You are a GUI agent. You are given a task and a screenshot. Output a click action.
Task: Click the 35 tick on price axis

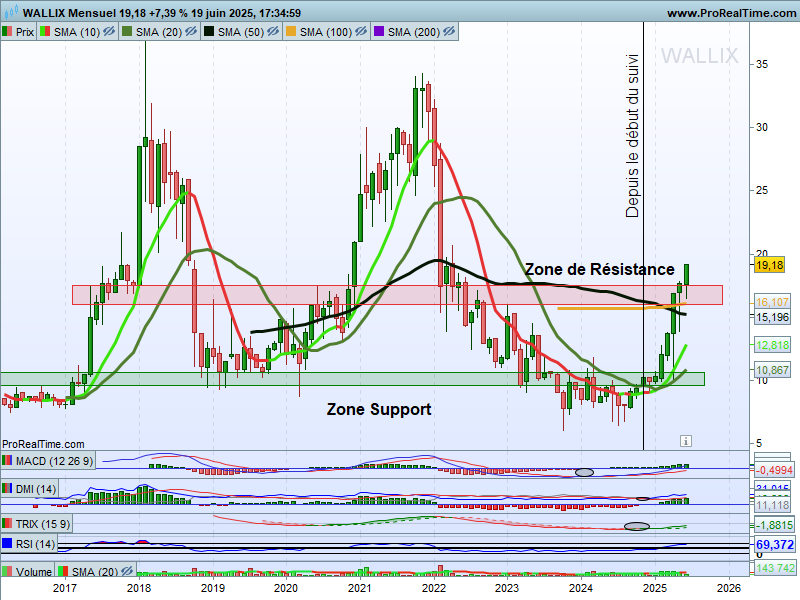[762, 64]
